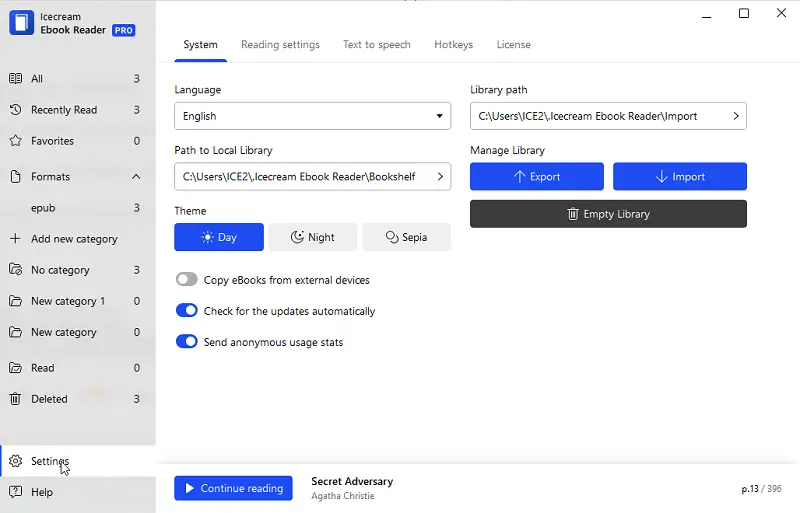The width and height of the screenshot is (800, 513).
Task: Click the Secret Adversary book title
Action: point(352,481)
